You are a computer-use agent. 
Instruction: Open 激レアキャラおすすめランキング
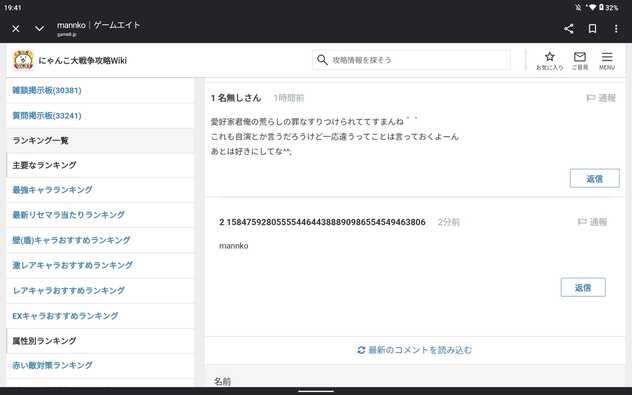tap(73, 265)
